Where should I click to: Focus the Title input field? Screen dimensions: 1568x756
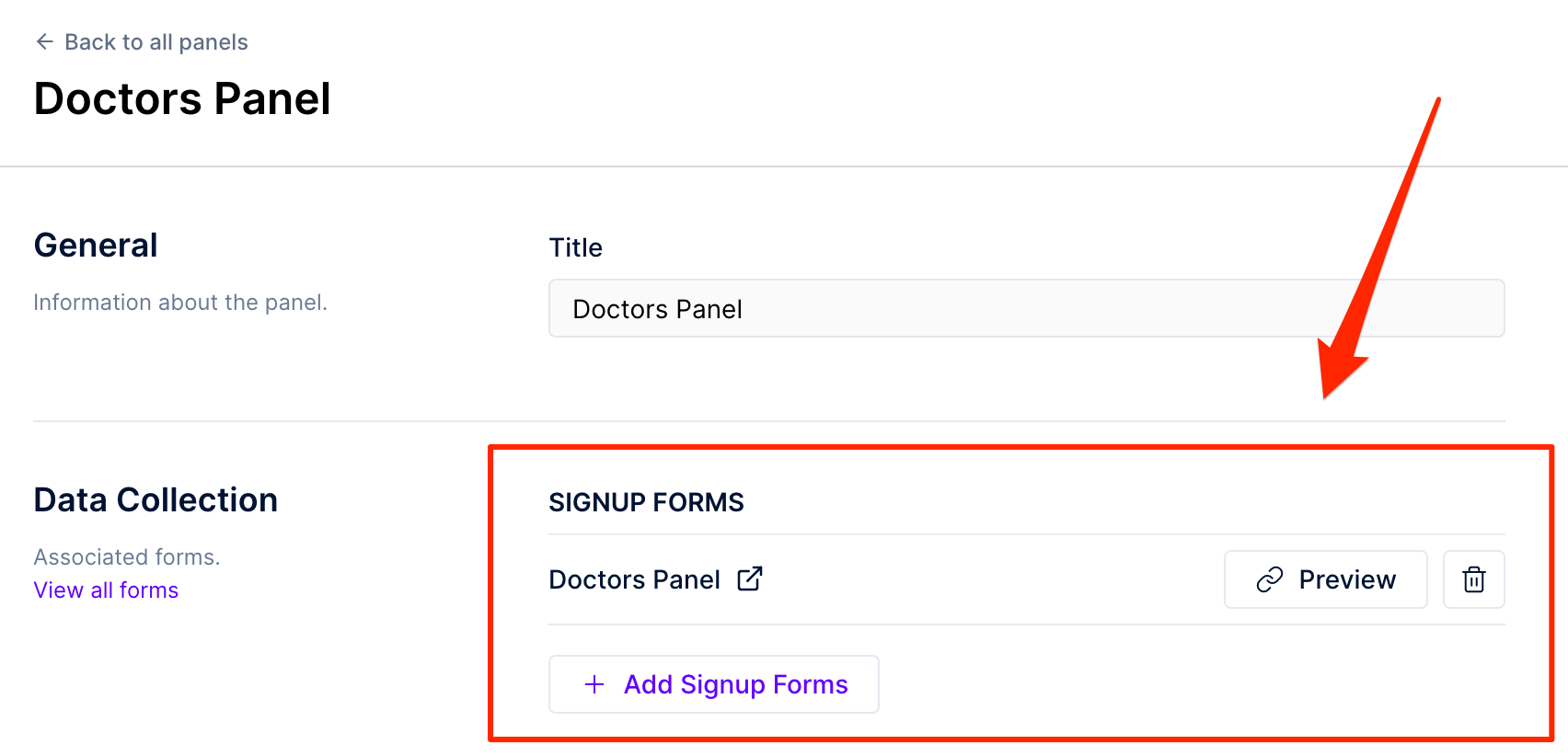pyautogui.click(x=1027, y=308)
